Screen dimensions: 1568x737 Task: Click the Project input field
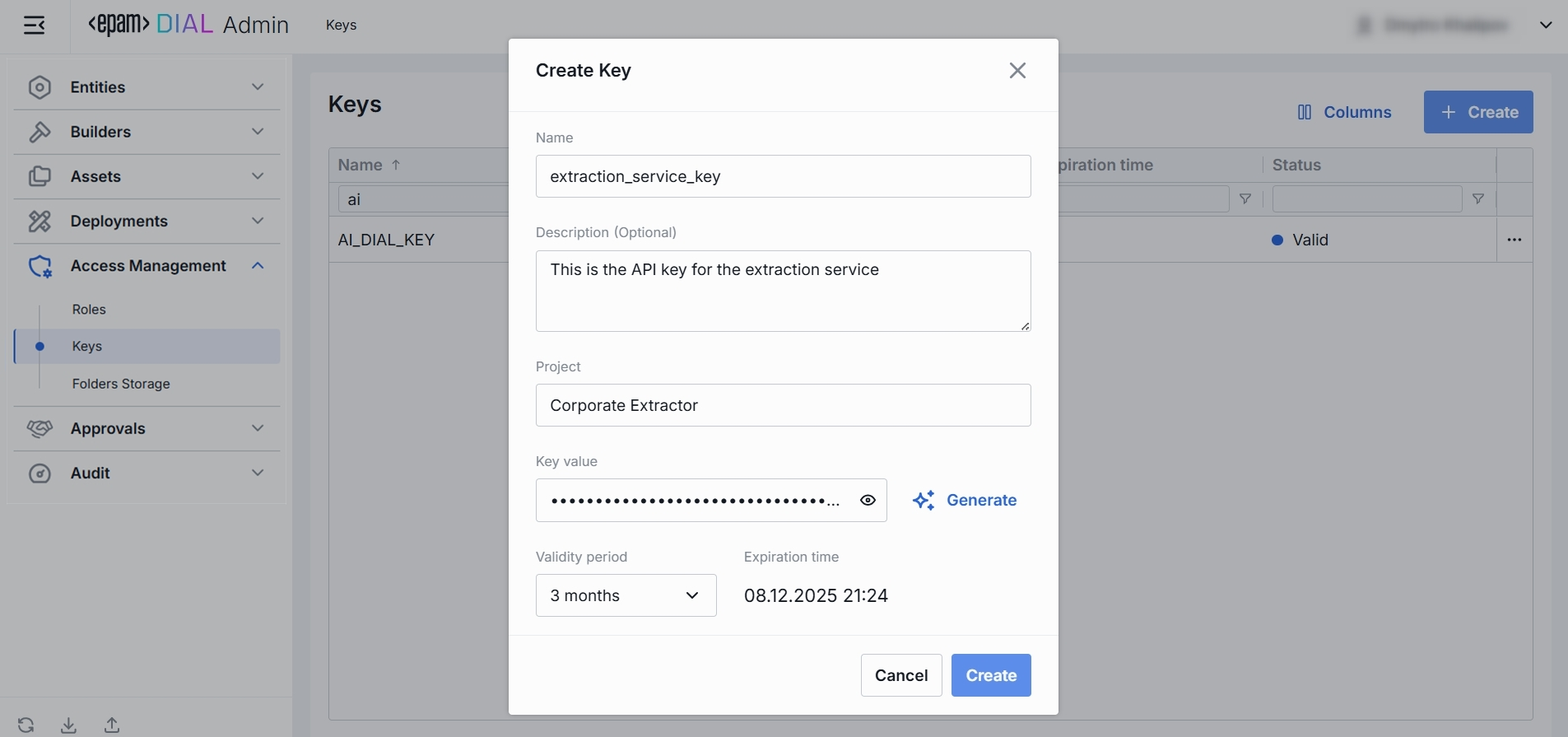[783, 405]
